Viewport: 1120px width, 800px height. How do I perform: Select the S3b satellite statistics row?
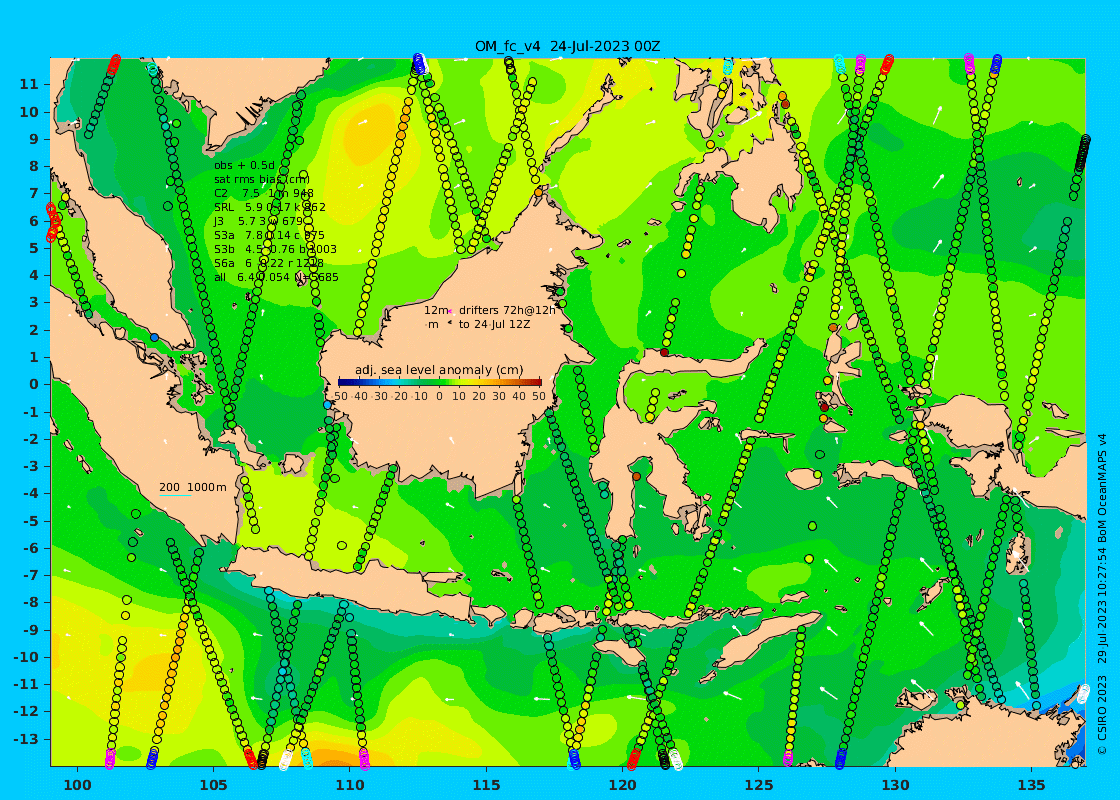click(x=275, y=249)
